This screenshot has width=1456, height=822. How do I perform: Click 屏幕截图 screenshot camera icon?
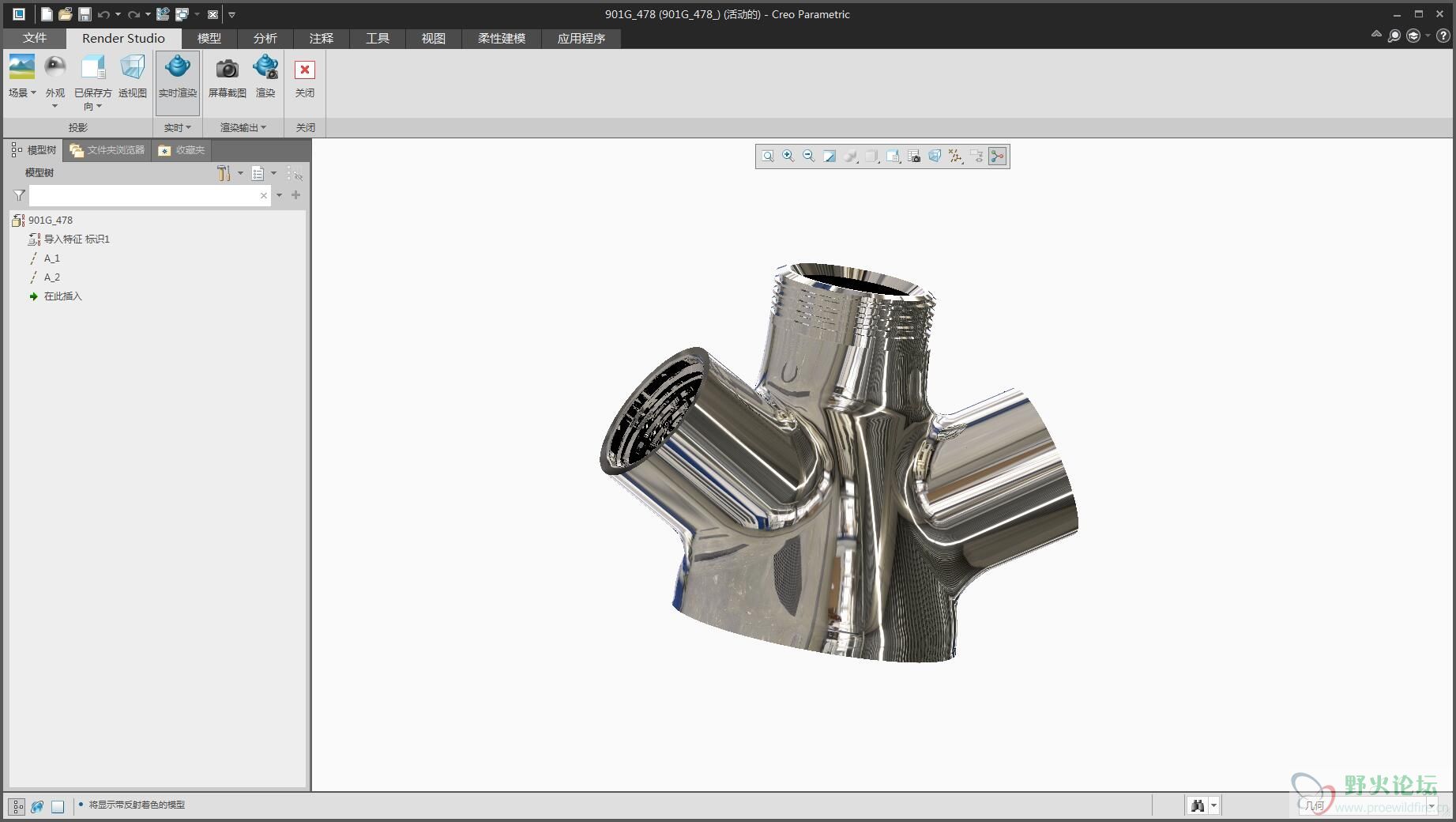pyautogui.click(x=228, y=70)
